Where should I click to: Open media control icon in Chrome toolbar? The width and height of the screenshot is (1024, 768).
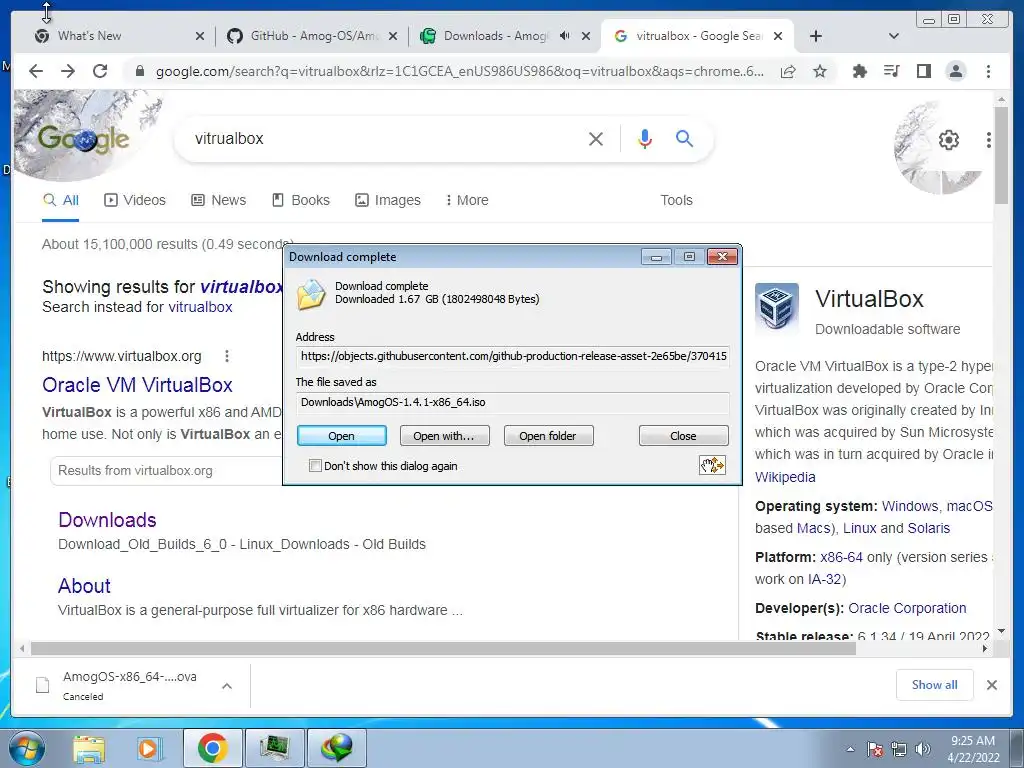pos(891,71)
